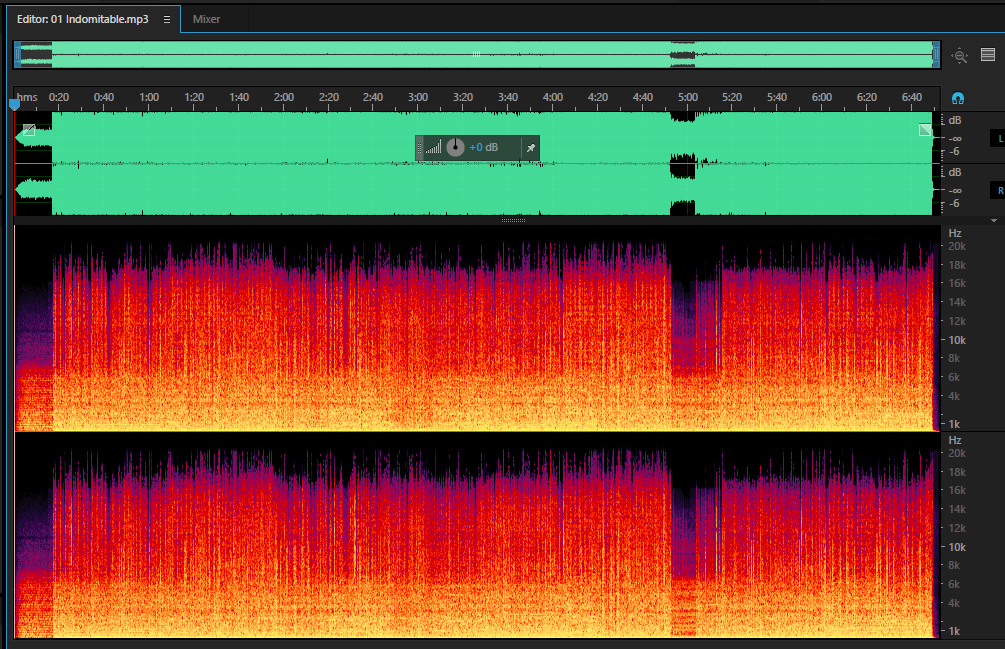
Task: Click the overview navigator center grip
Action: coord(476,54)
